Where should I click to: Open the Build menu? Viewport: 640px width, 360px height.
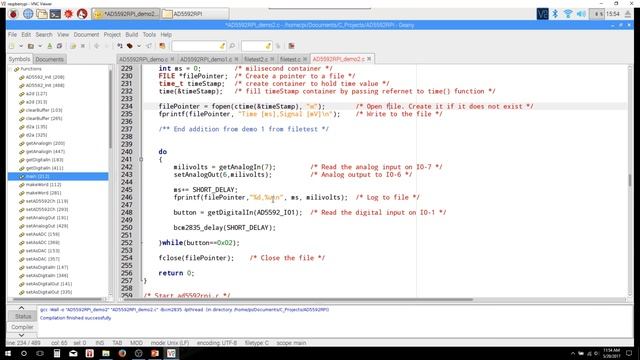(131, 35)
